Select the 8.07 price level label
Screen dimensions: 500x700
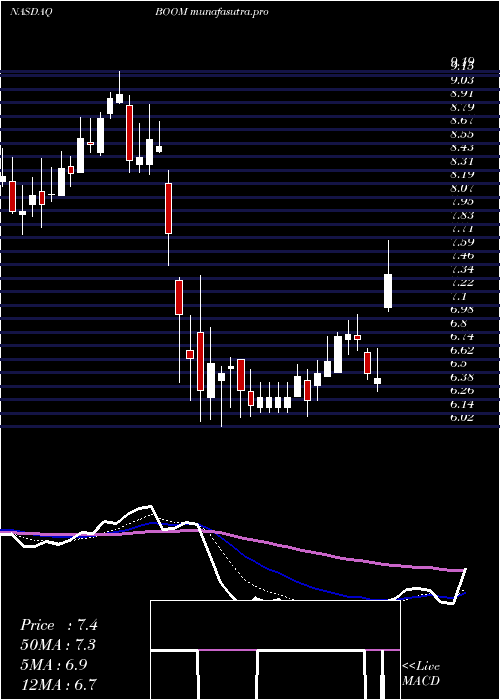coord(462,188)
